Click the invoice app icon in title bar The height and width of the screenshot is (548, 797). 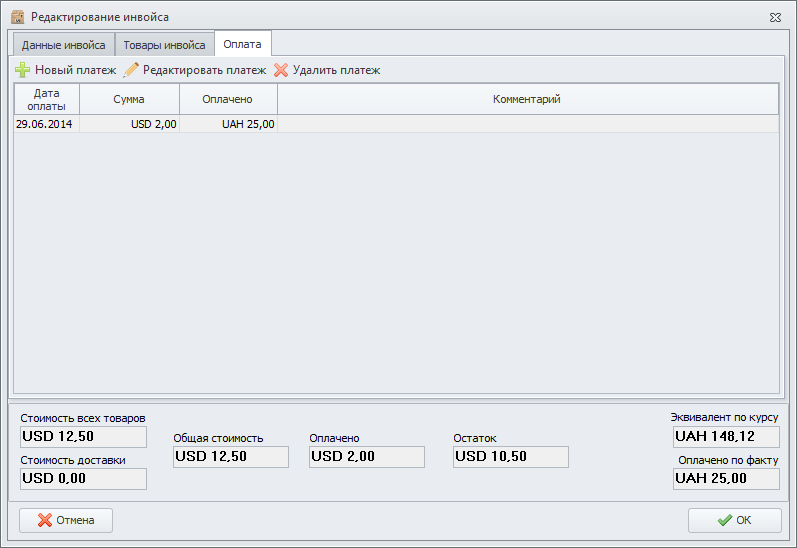point(17,17)
